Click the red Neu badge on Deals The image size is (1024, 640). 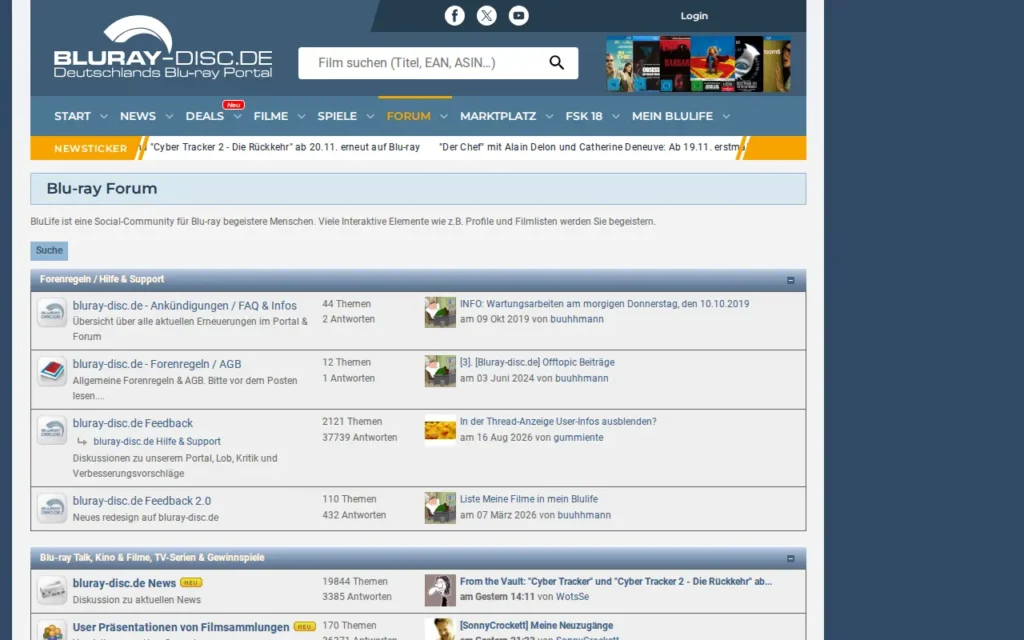pyautogui.click(x=233, y=104)
